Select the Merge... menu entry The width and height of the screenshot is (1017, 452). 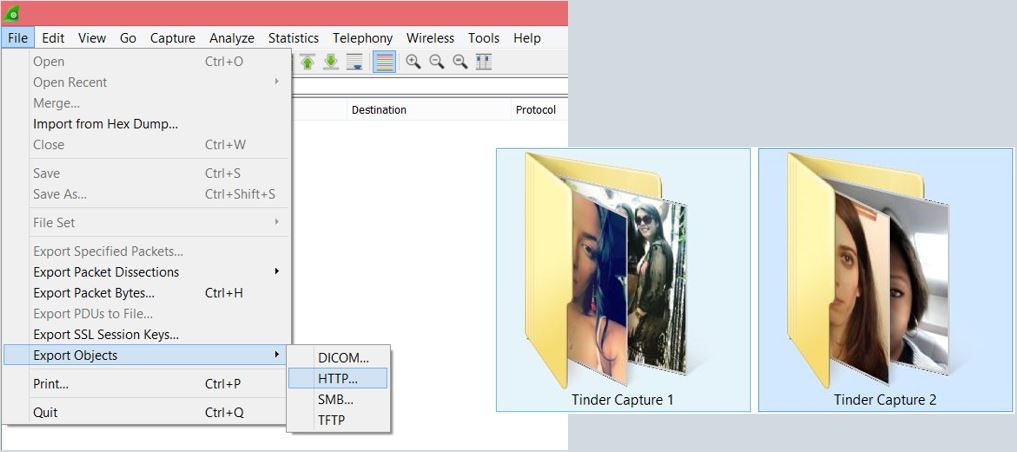pyautogui.click(x=147, y=103)
